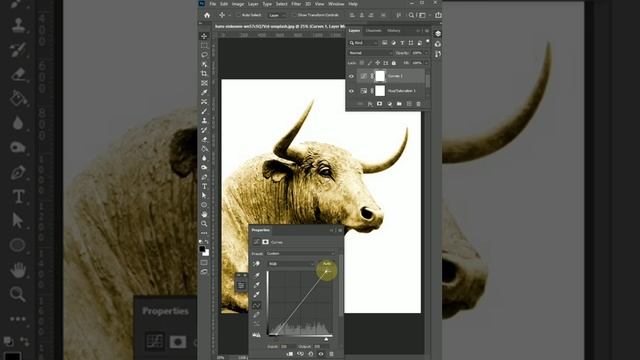
Task: Open the Normal blend mode dropdown
Action: tap(370, 53)
